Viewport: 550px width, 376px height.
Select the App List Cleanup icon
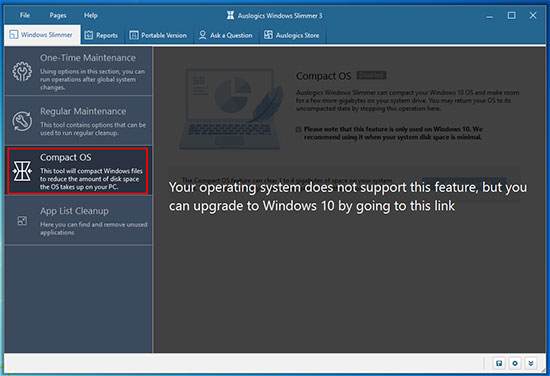tap(22, 221)
